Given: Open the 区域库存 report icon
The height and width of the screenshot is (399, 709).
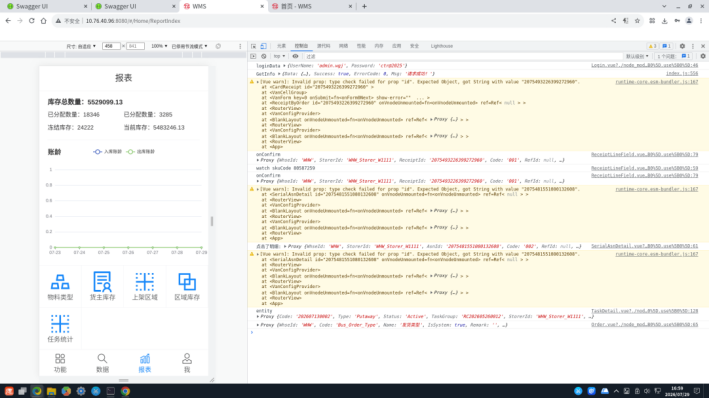Looking at the screenshot, I should pyautogui.click(x=187, y=287).
